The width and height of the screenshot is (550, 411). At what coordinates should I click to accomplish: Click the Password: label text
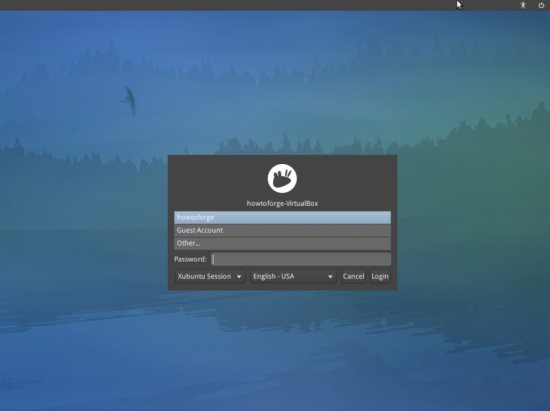[190, 259]
